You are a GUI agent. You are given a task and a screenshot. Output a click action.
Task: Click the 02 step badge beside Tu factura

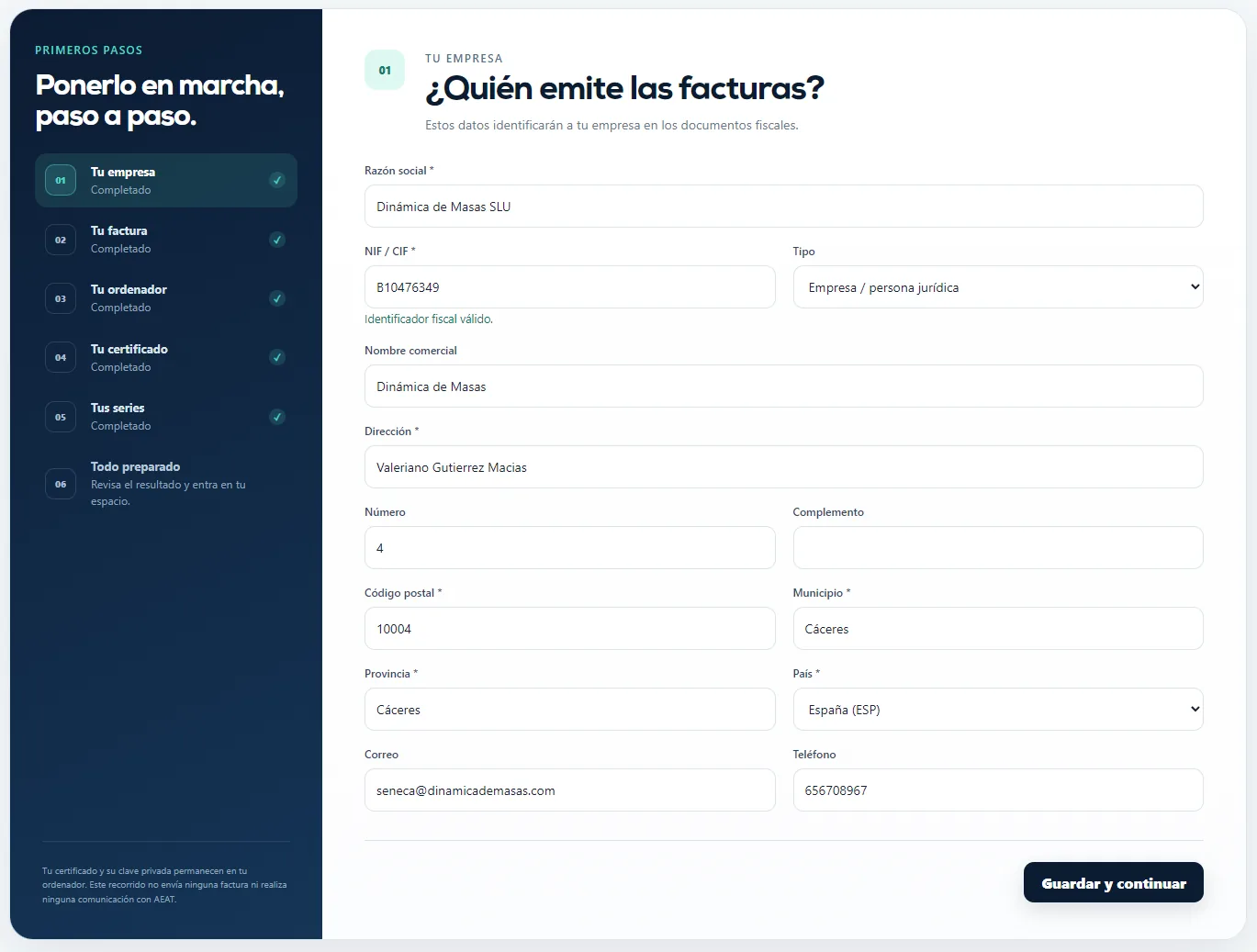point(61,240)
